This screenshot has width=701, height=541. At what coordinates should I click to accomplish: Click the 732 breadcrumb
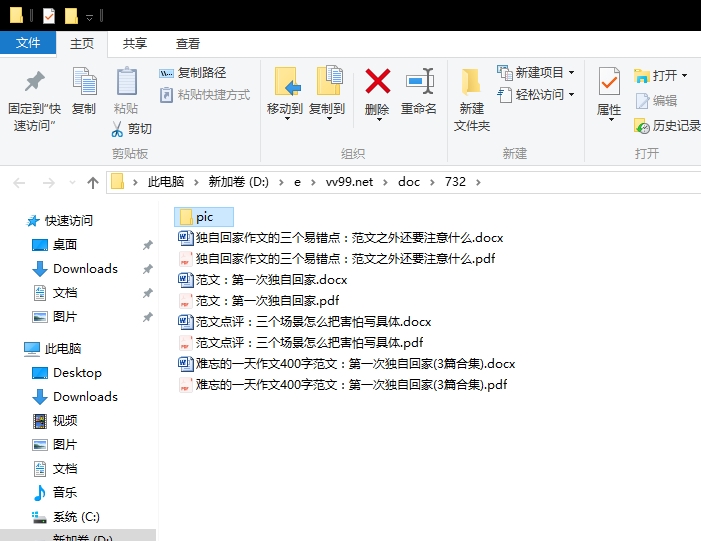point(455,182)
